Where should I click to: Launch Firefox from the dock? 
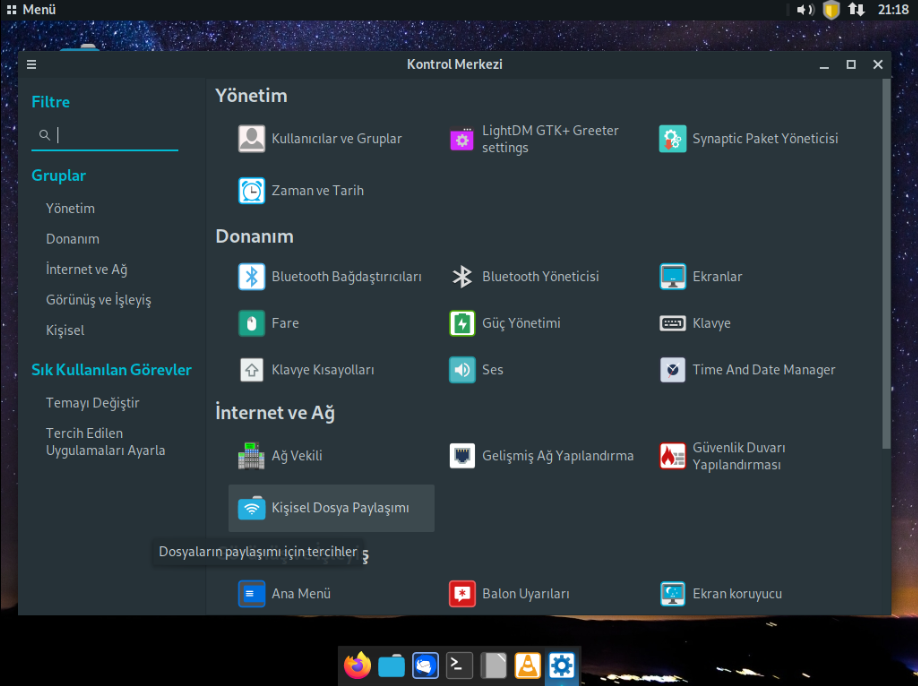pyautogui.click(x=357, y=666)
